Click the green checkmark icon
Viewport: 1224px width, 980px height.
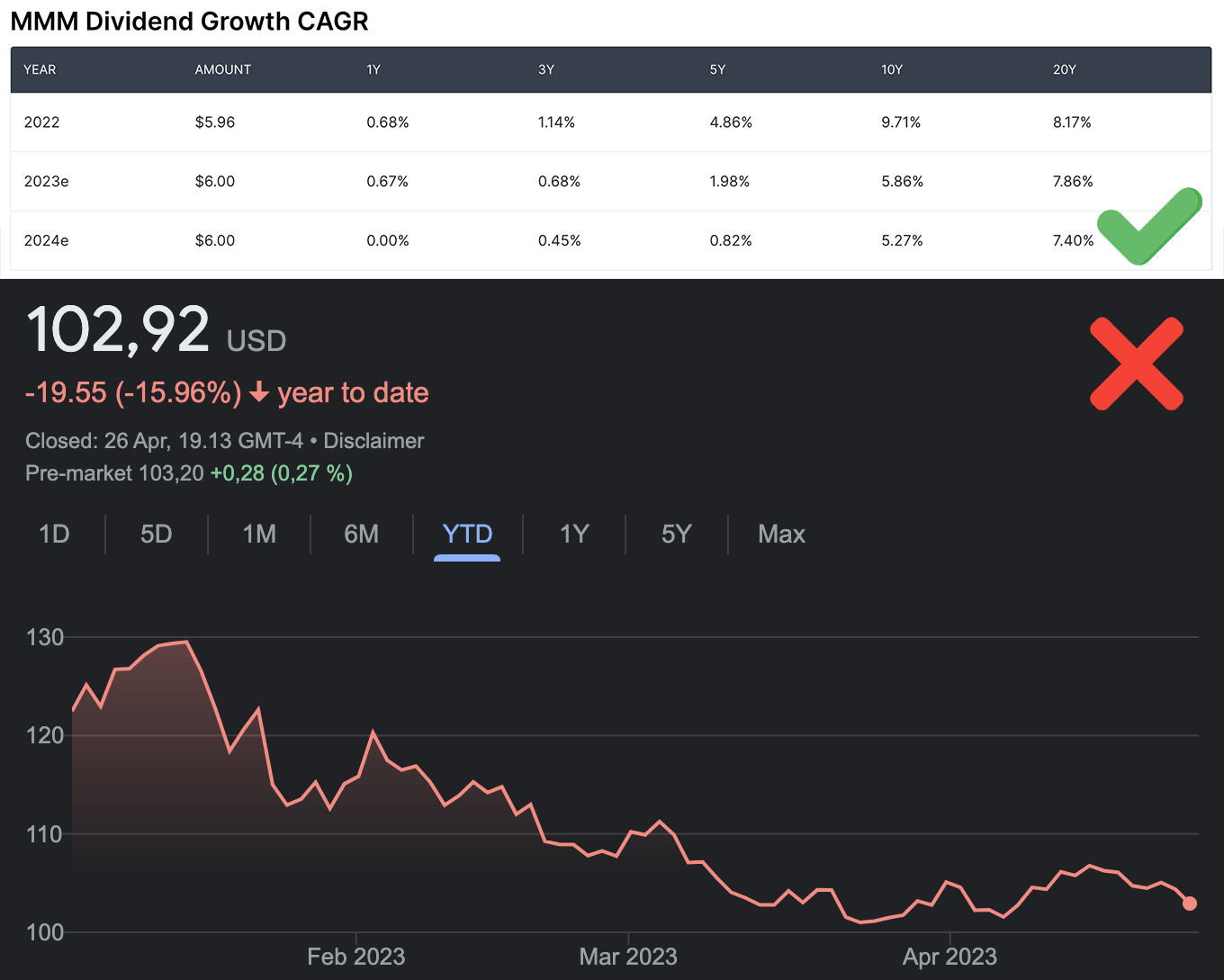pos(1148,227)
